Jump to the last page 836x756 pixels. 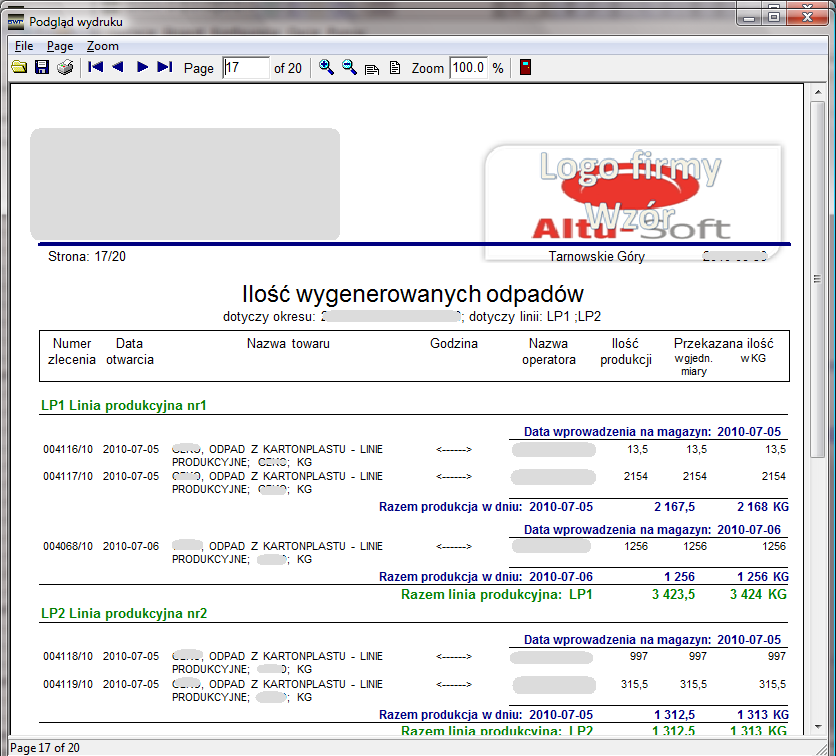(x=165, y=68)
